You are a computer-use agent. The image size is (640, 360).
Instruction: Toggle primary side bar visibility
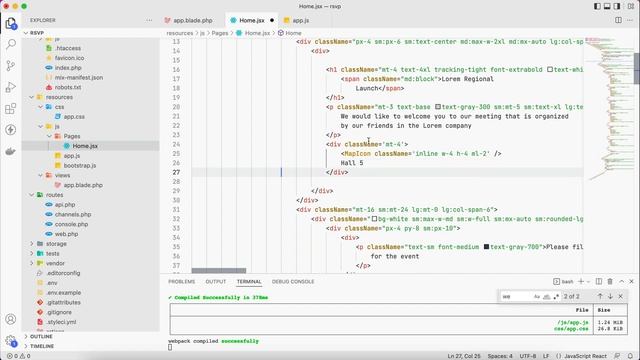[x=597, y=6]
